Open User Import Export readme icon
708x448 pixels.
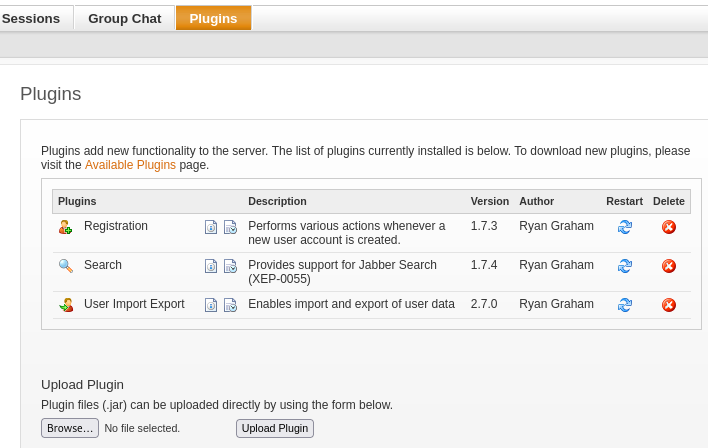[211, 305]
